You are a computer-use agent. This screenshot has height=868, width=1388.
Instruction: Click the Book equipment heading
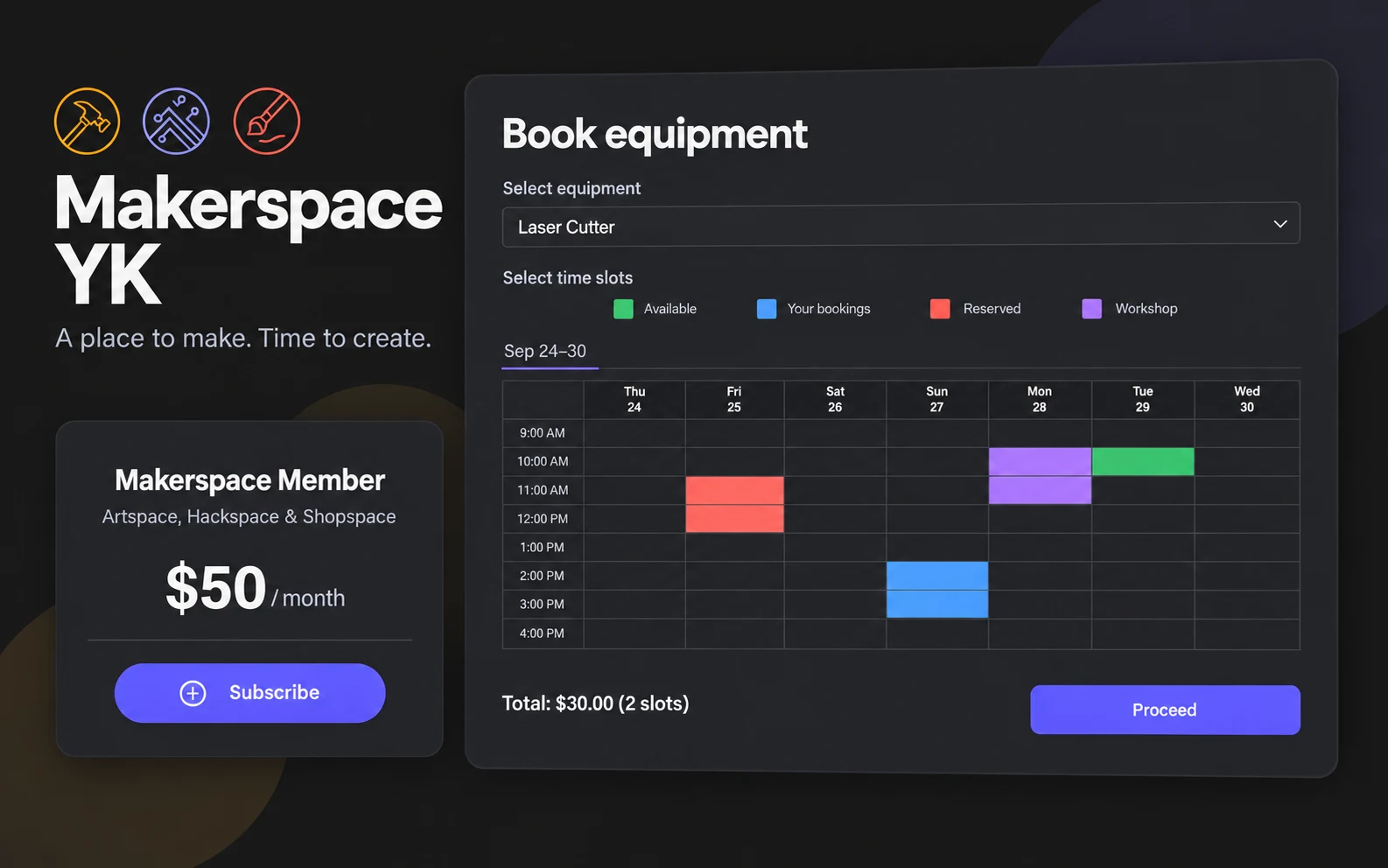[655, 135]
